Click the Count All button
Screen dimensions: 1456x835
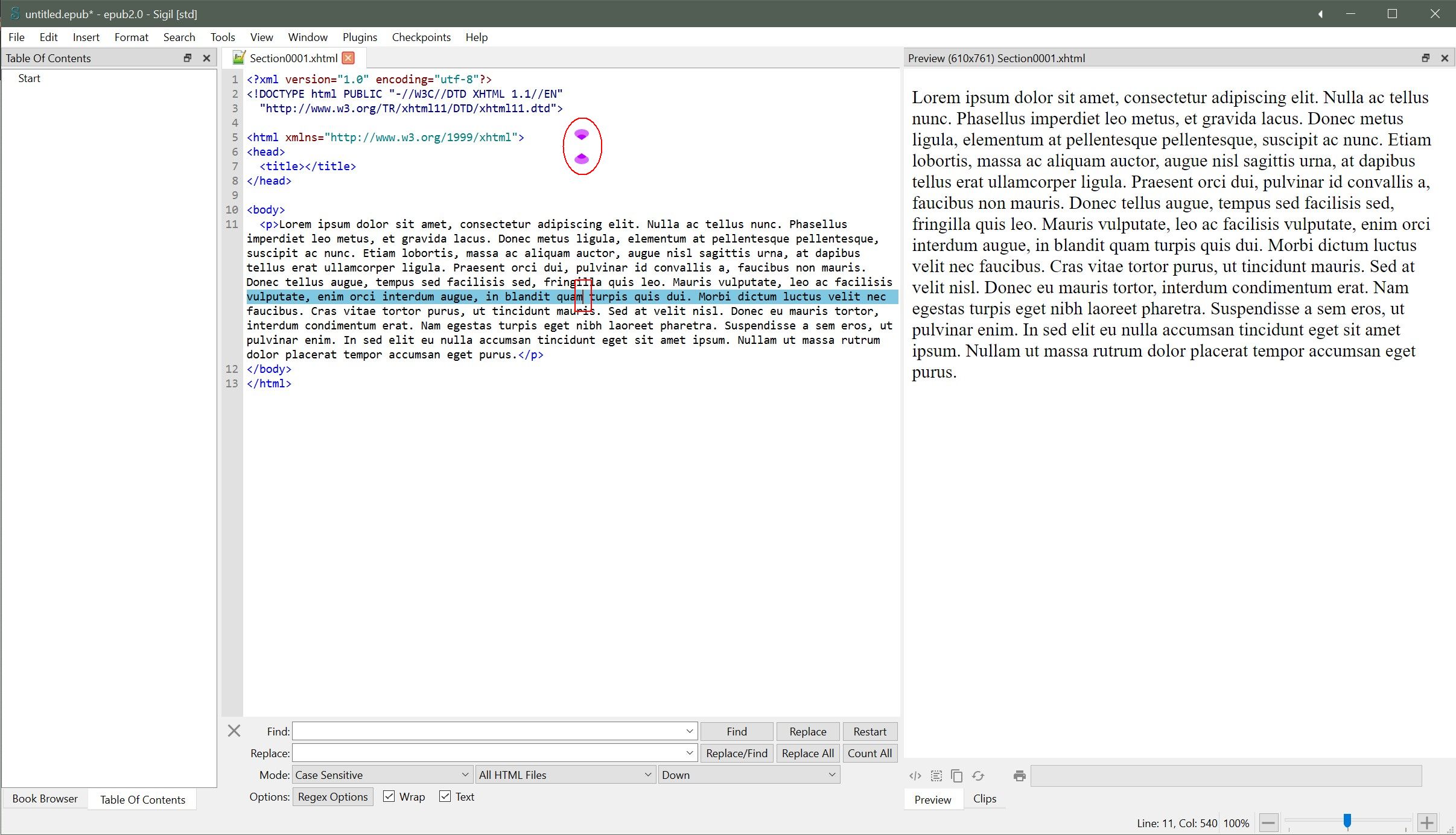[869, 753]
